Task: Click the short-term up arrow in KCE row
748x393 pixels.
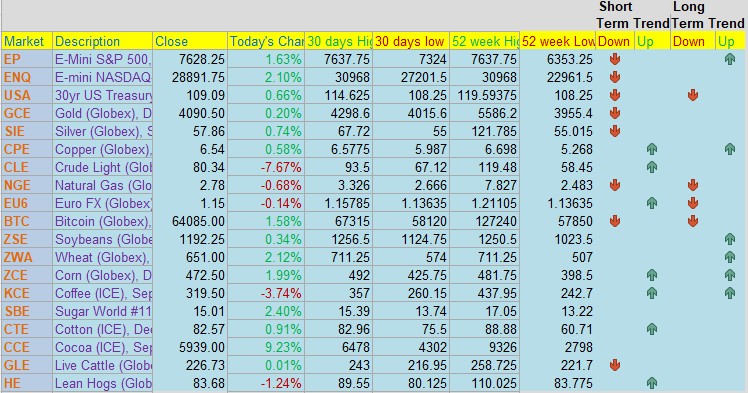Action: click(x=652, y=293)
